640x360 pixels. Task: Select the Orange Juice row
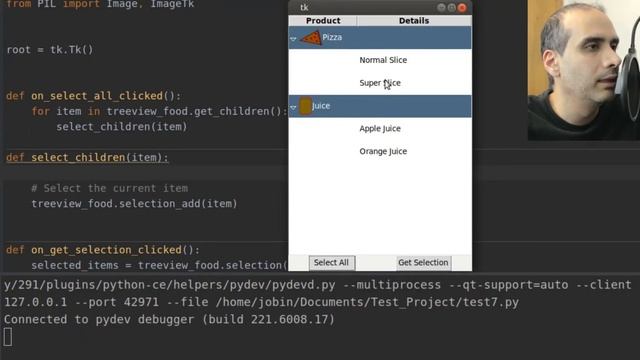[380, 151]
